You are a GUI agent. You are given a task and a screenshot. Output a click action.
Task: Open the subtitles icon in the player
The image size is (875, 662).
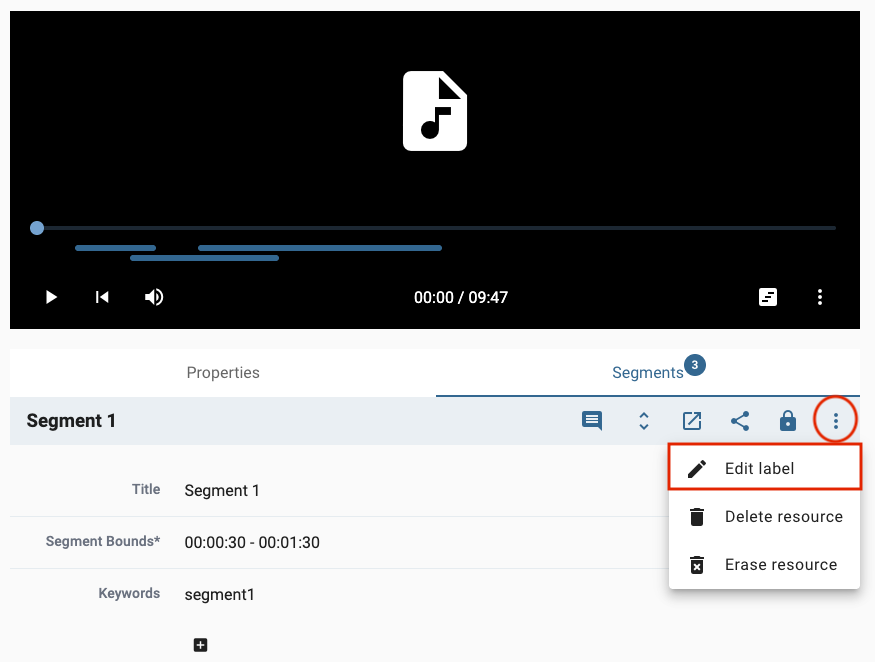(x=768, y=297)
